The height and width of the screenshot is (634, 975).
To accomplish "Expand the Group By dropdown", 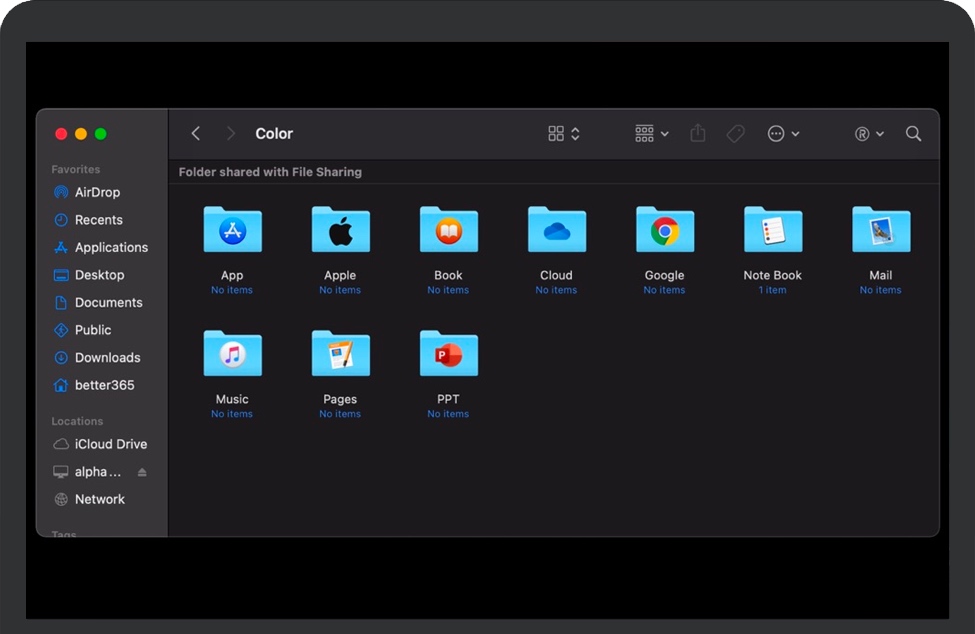I will pos(652,134).
